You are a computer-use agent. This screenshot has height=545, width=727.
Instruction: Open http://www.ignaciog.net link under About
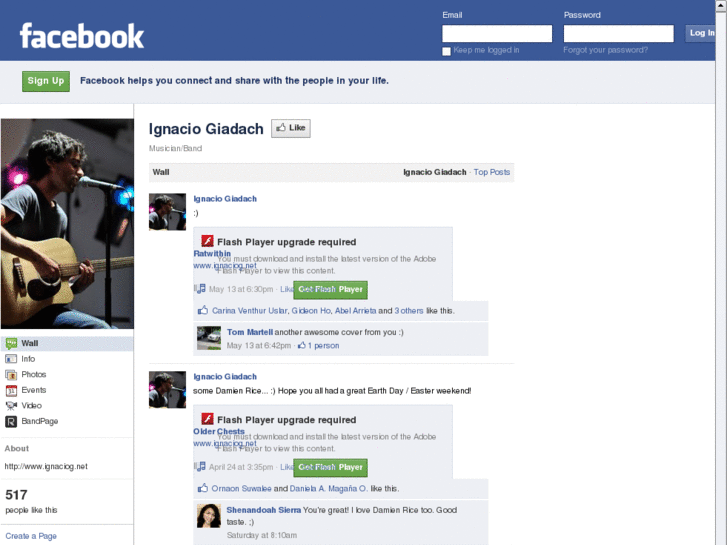tap(46, 467)
